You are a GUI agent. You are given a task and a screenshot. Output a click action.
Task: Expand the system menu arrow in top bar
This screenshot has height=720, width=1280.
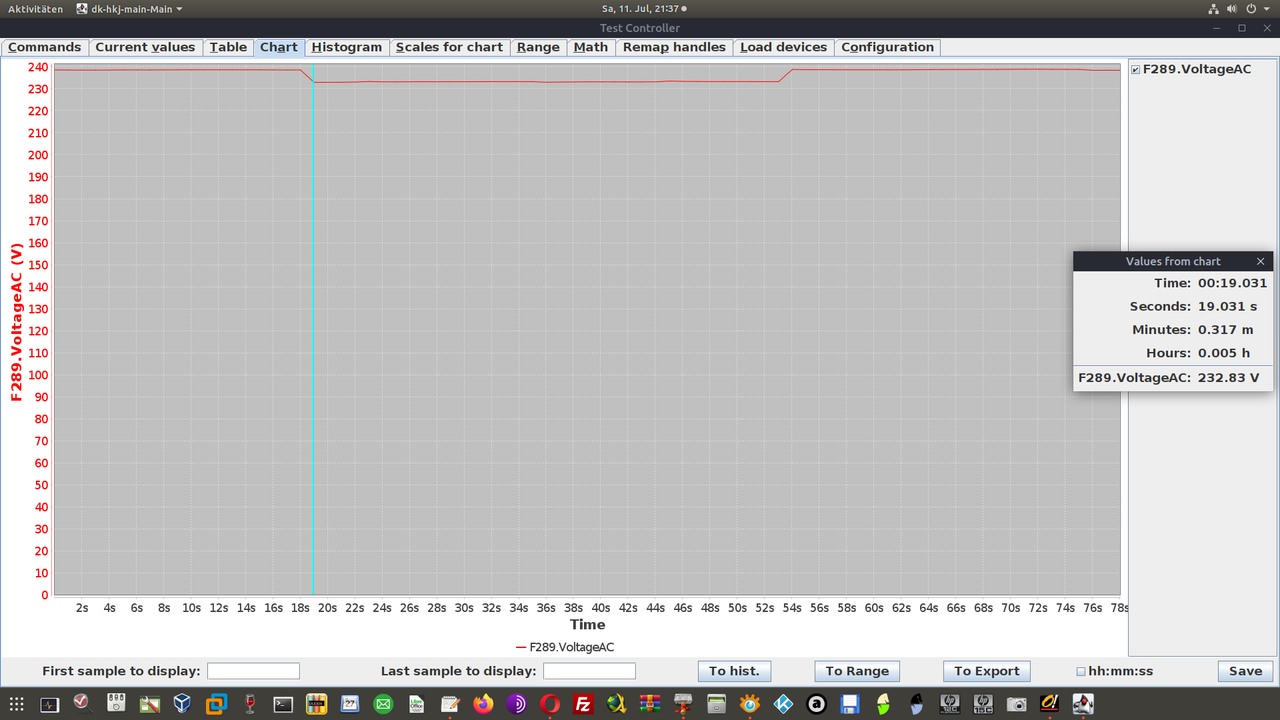pos(1267,8)
